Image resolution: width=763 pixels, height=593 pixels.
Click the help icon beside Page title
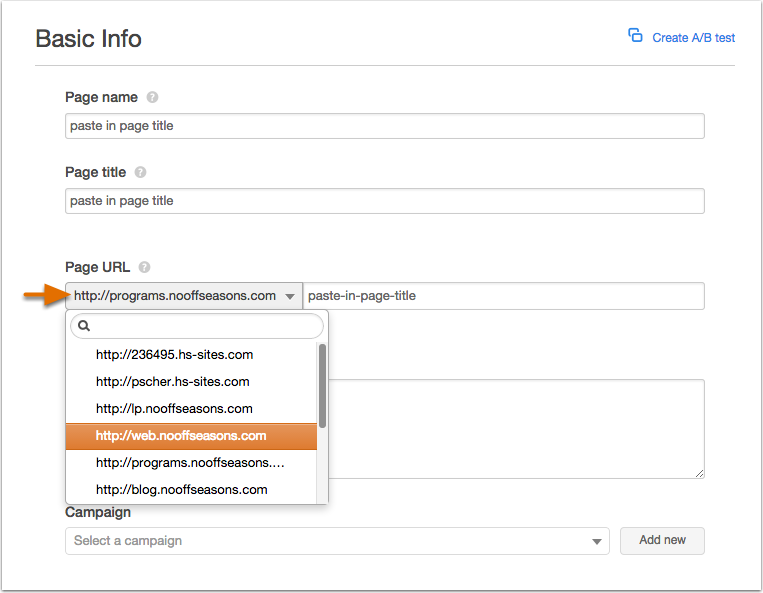point(141,172)
